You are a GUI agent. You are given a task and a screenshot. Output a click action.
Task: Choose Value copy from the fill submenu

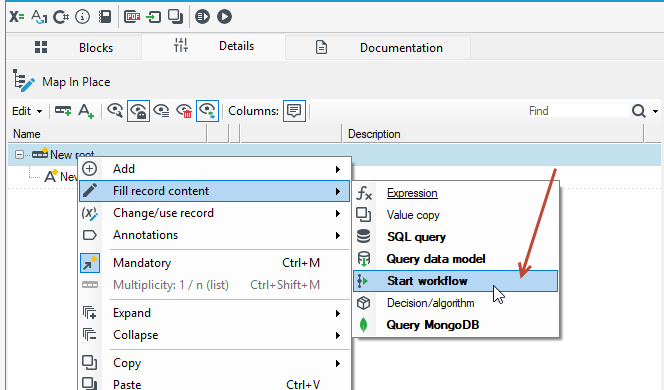(455, 215)
